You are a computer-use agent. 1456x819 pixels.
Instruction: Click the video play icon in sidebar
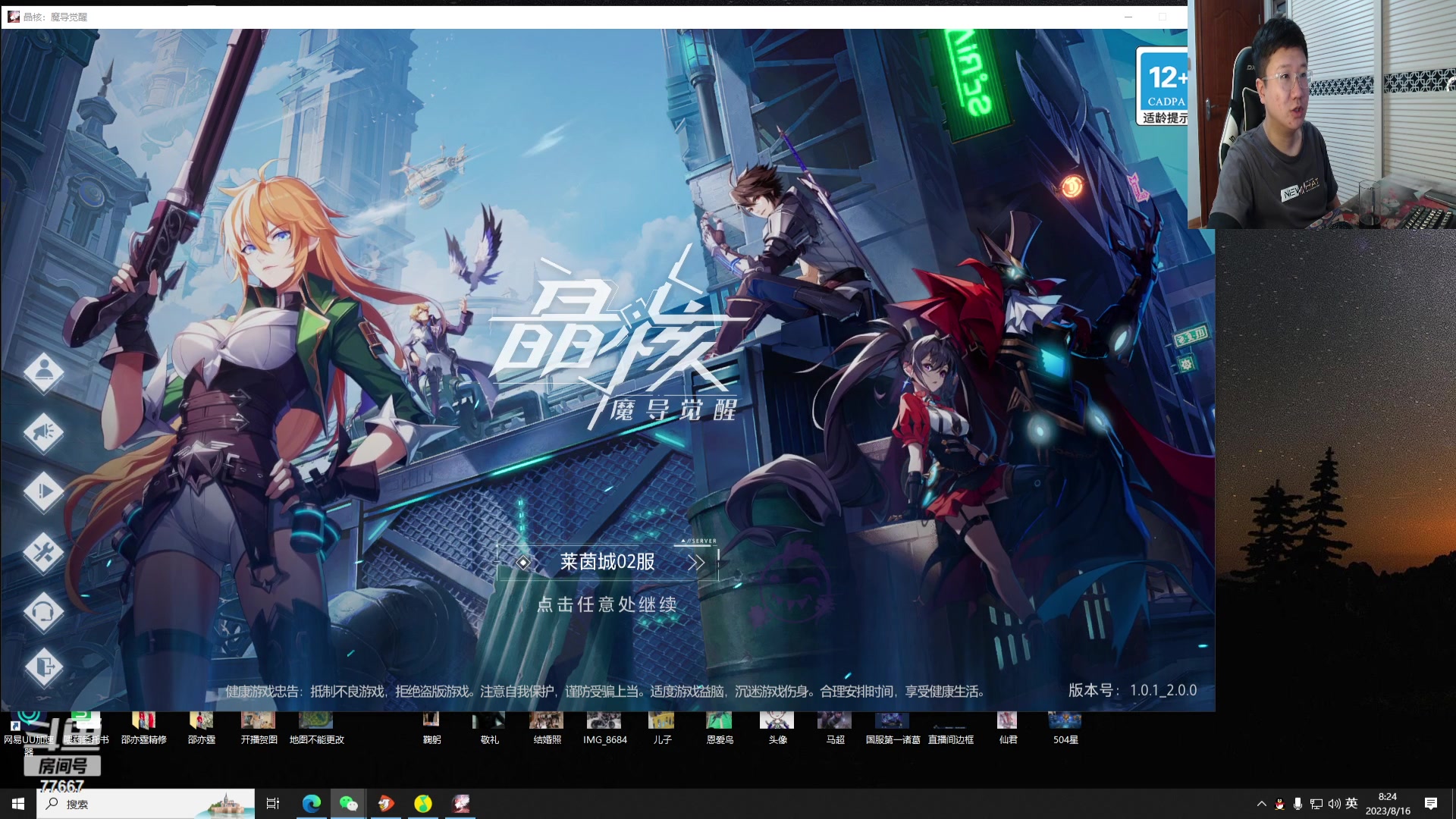point(43,491)
